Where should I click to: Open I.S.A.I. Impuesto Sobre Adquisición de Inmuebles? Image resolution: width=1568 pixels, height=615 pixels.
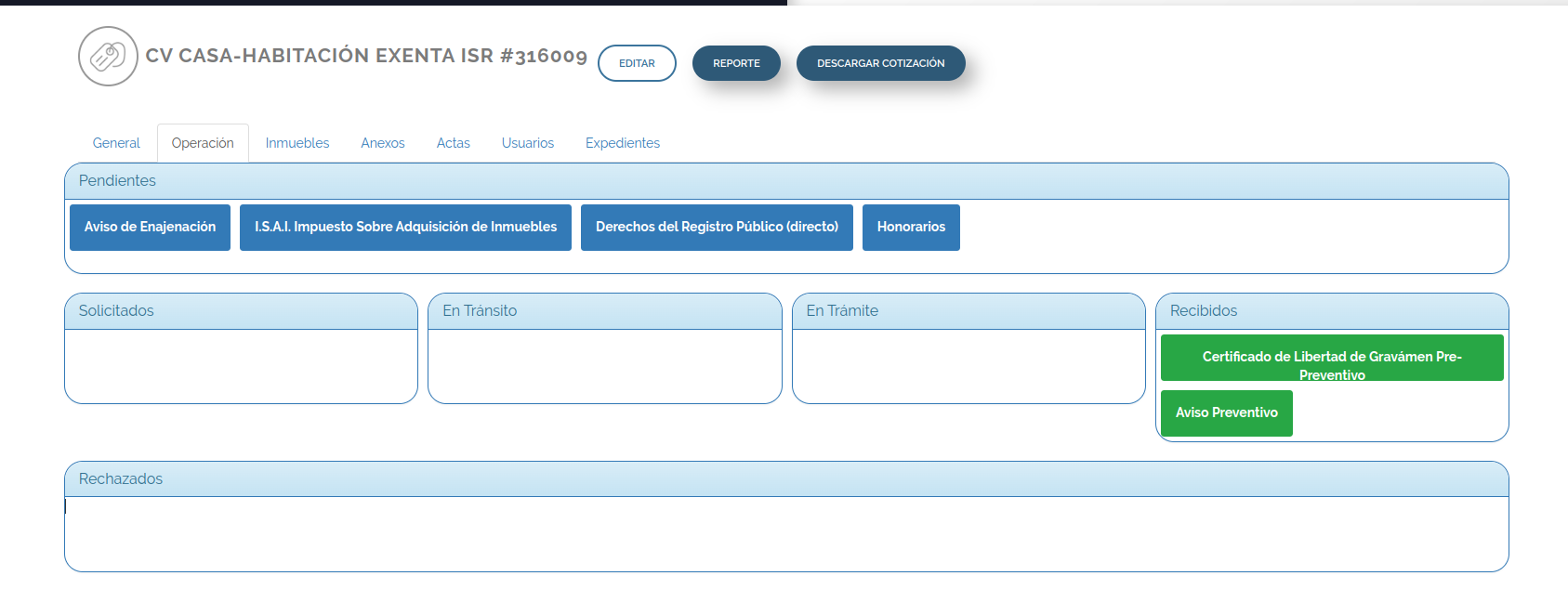405,228
